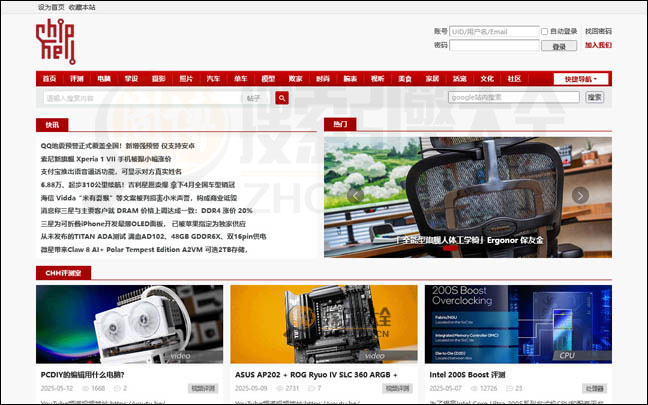Image resolution: width=648 pixels, height=405 pixels.
Task: Open news starting with 6.88万 吉利星愿
Action: point(138,185)
